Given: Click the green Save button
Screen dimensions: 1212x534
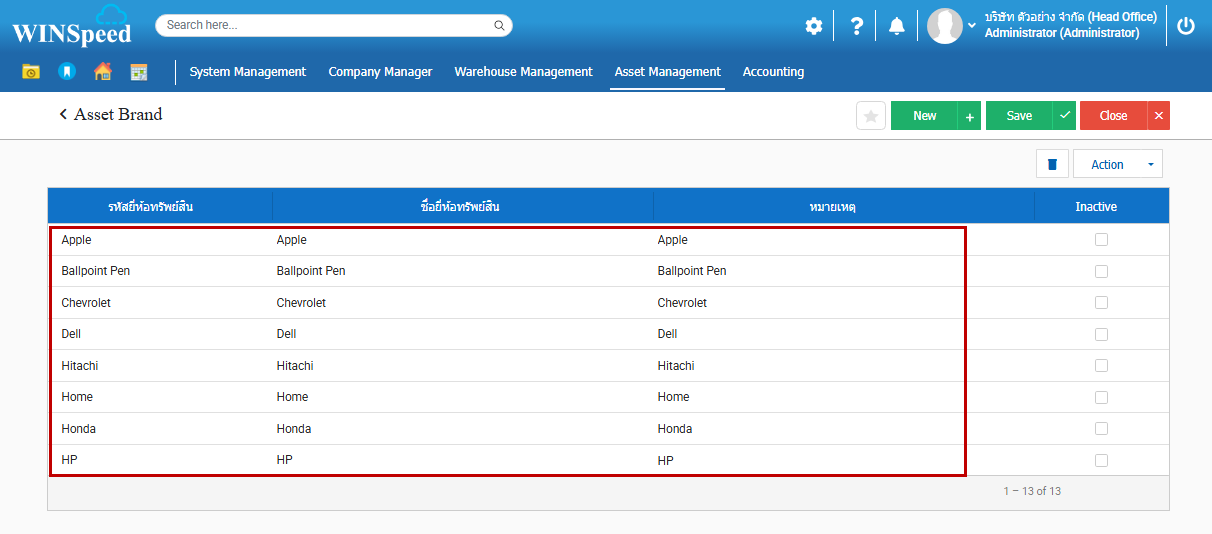Looking at the screenshot, I should 1019,116.
